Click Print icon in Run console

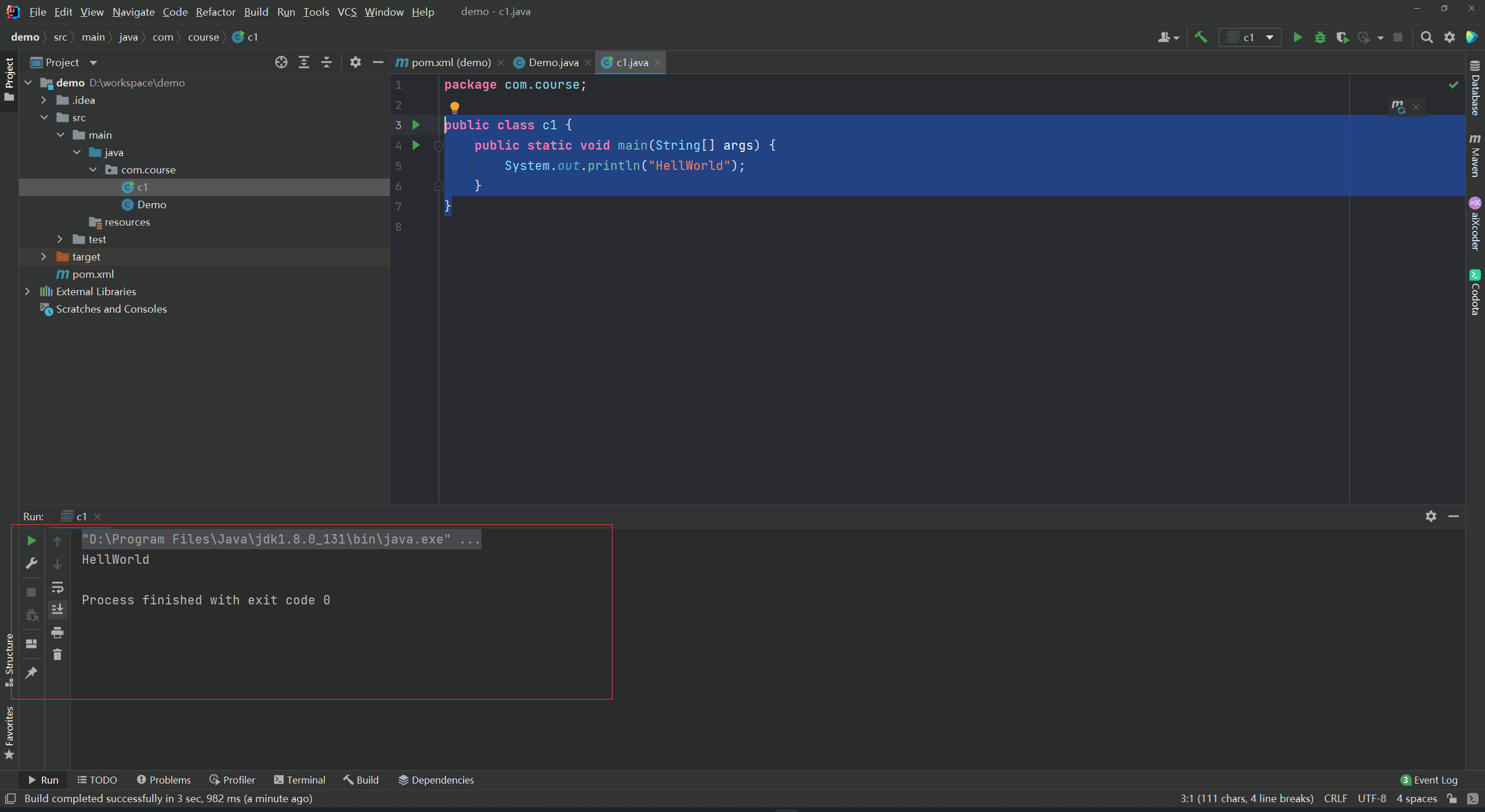(x=57, y=632)
